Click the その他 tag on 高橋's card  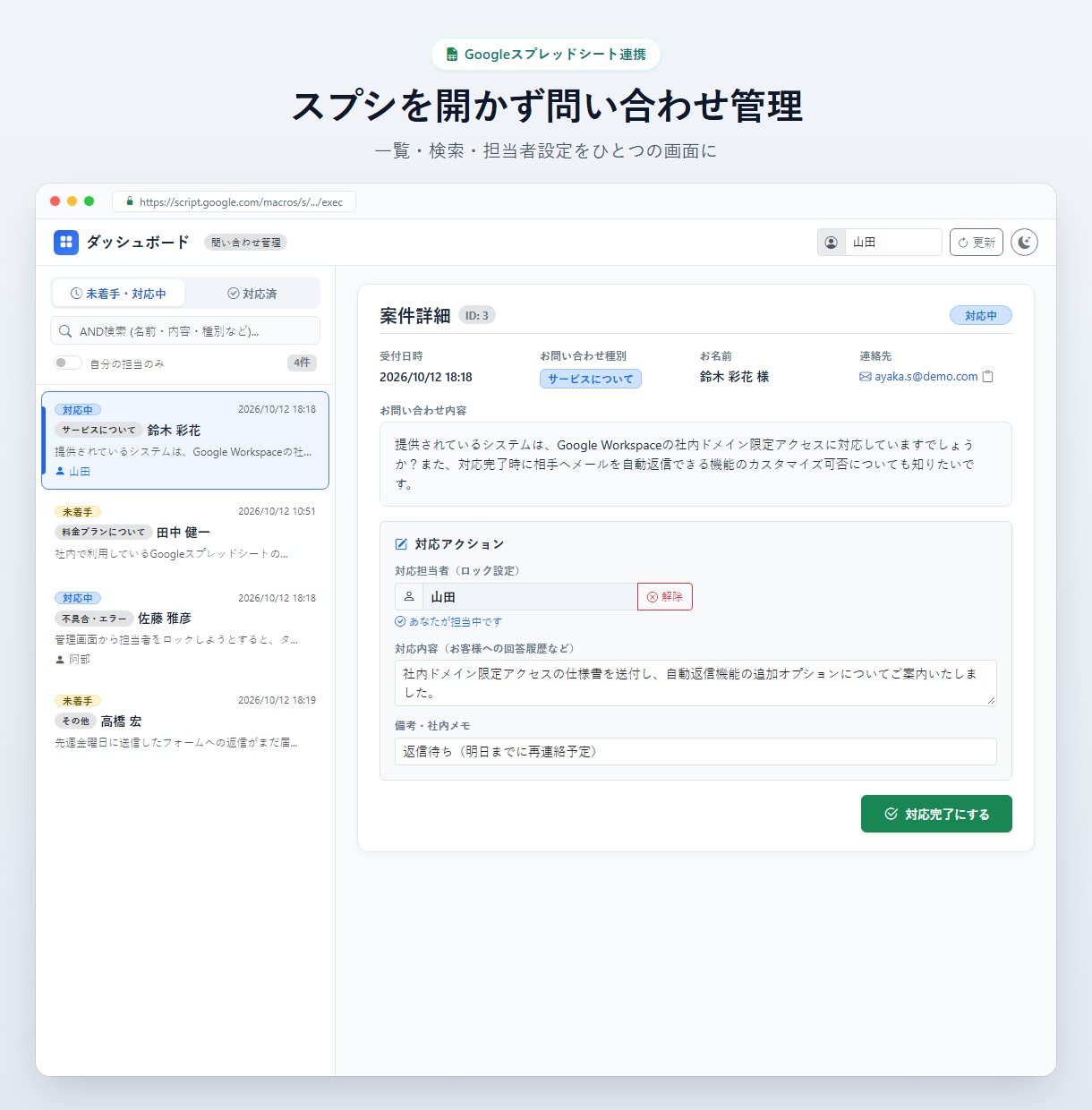pyautogui.click(x=76, y=721)
